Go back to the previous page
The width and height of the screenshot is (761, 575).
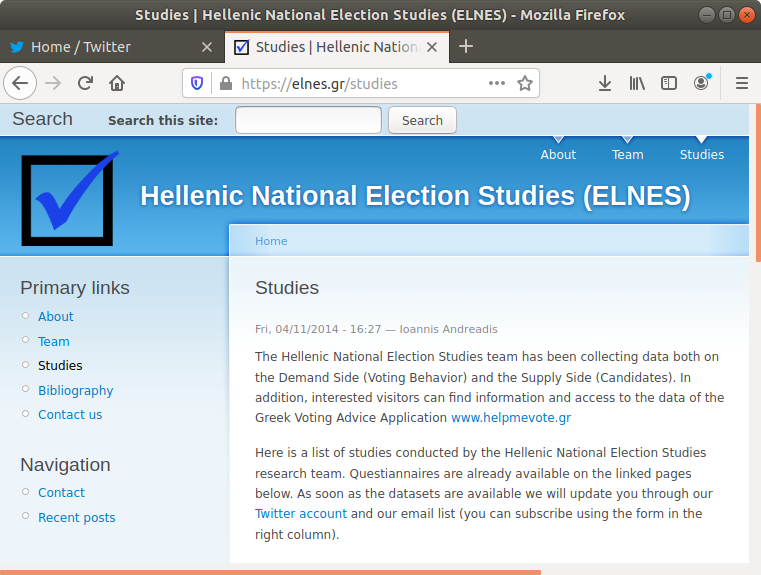(20, 83)
